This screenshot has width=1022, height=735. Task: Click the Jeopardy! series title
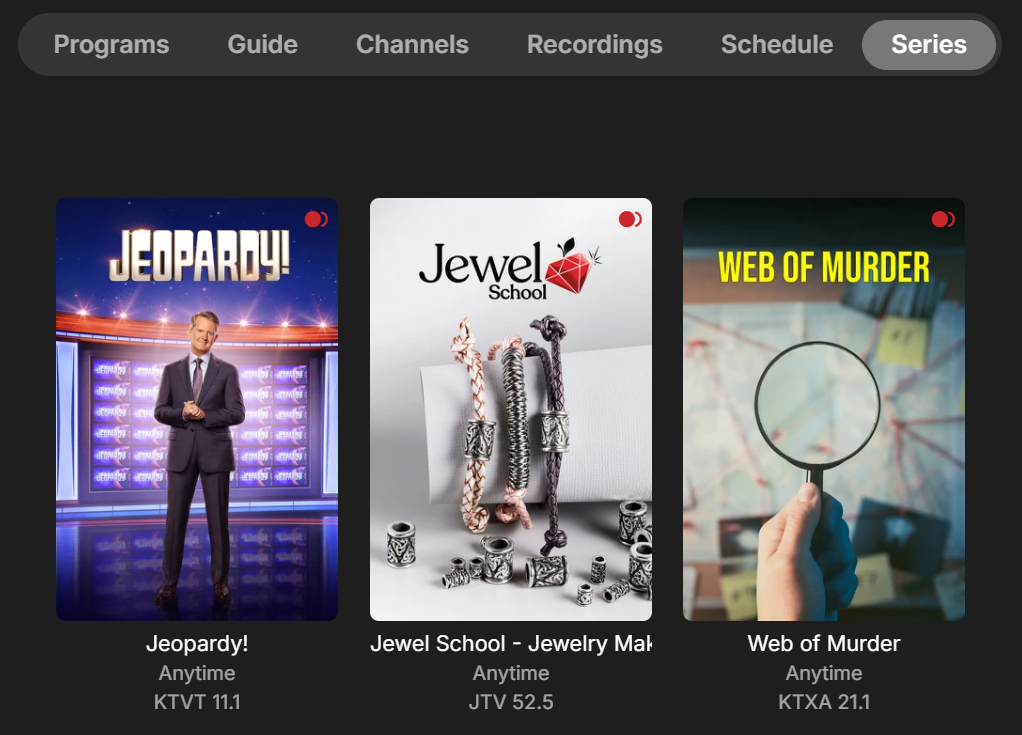coord(197,644)
